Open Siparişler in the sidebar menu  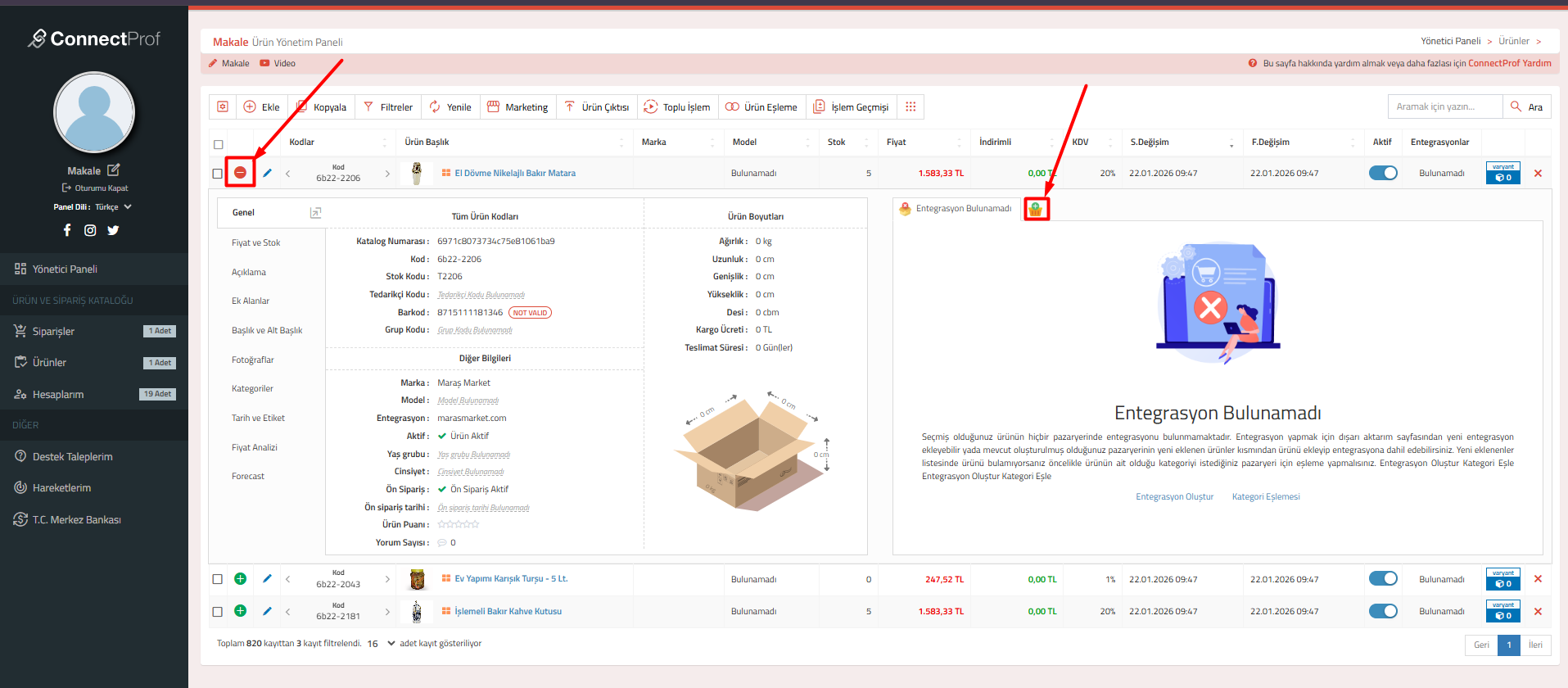[53, 331]
